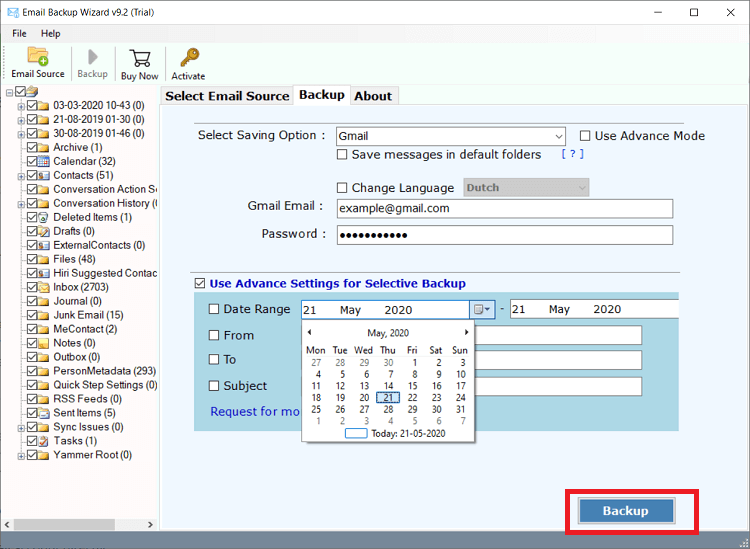750x549 pixels.
Task: Open the Select Saving Option dropdown
Action: click(x=451, y=136)
